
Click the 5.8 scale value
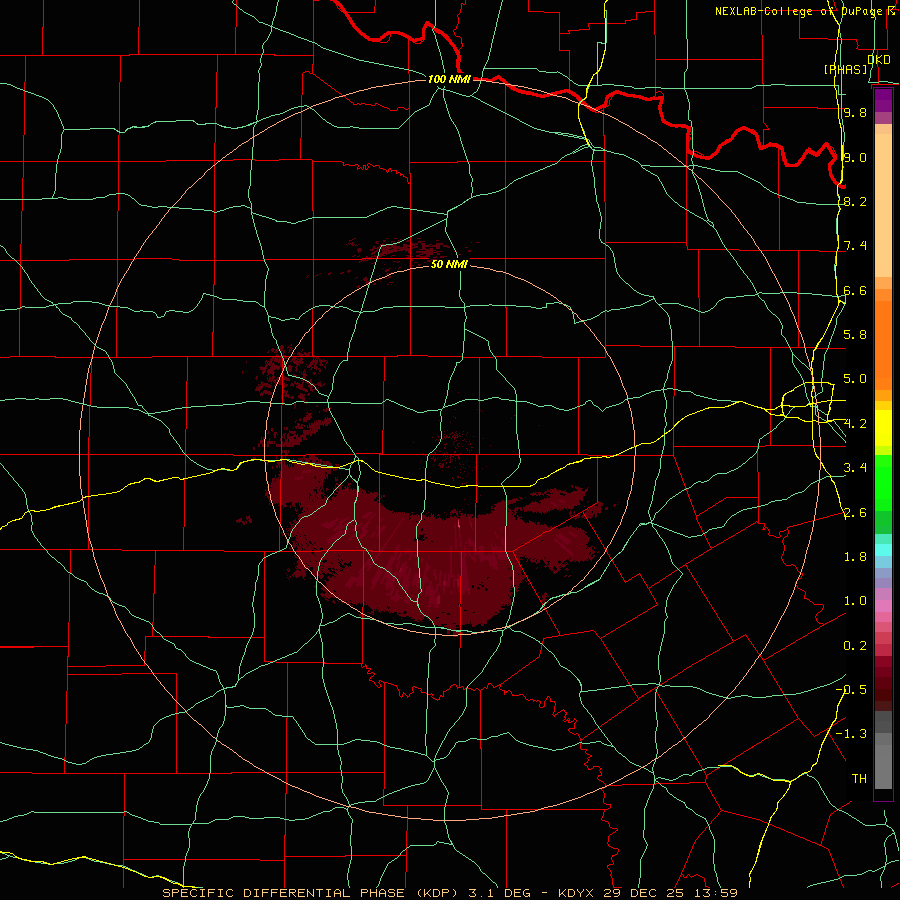(x=855, y=334)
